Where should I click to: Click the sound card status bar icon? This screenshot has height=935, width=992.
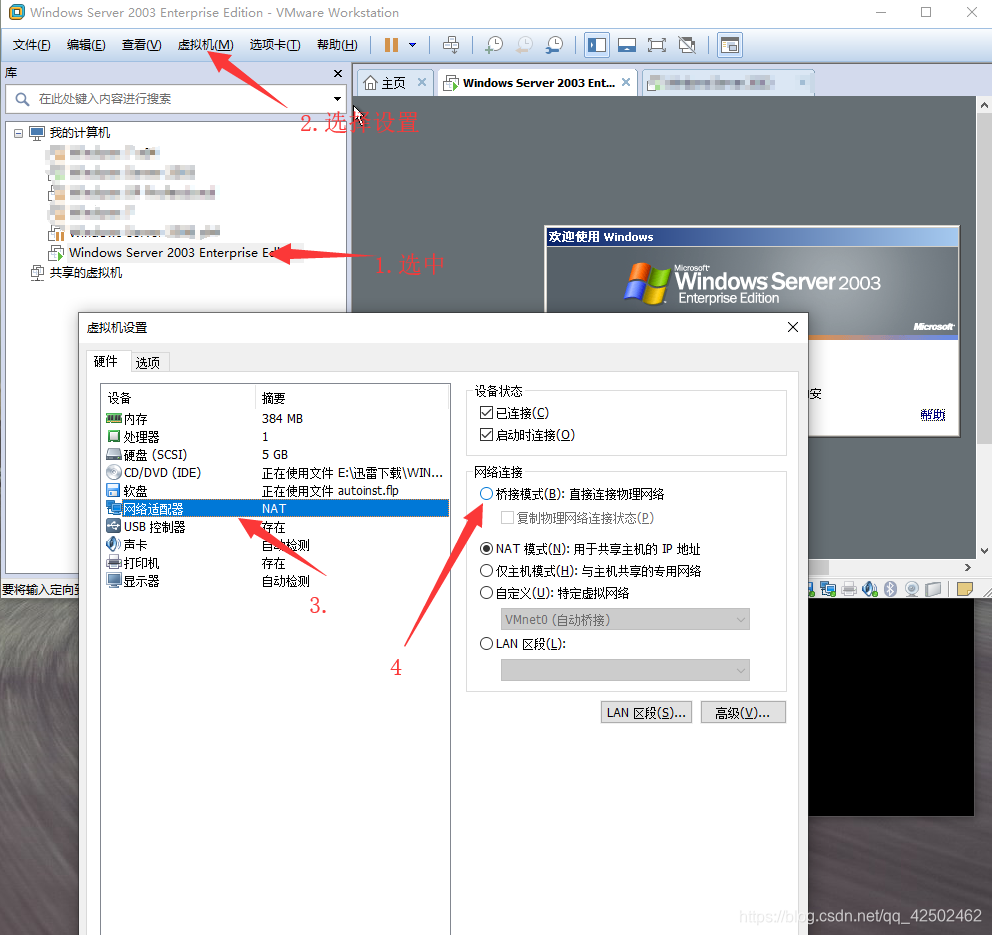870,589
